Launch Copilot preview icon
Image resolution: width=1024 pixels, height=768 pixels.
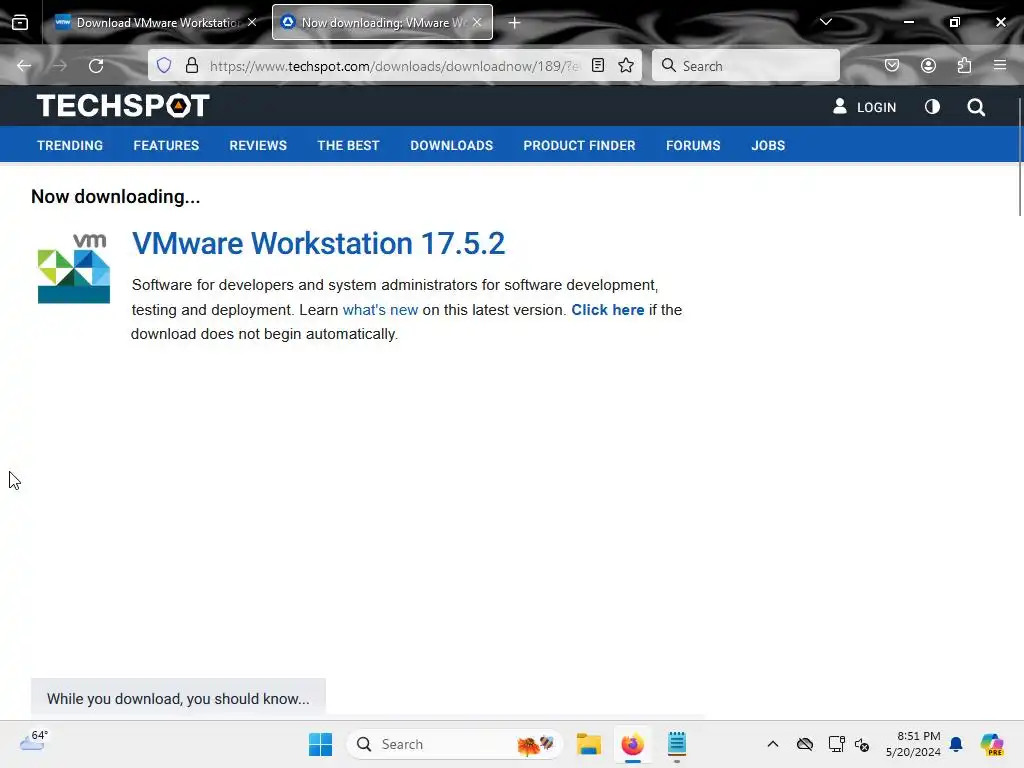tap(991, 744)
